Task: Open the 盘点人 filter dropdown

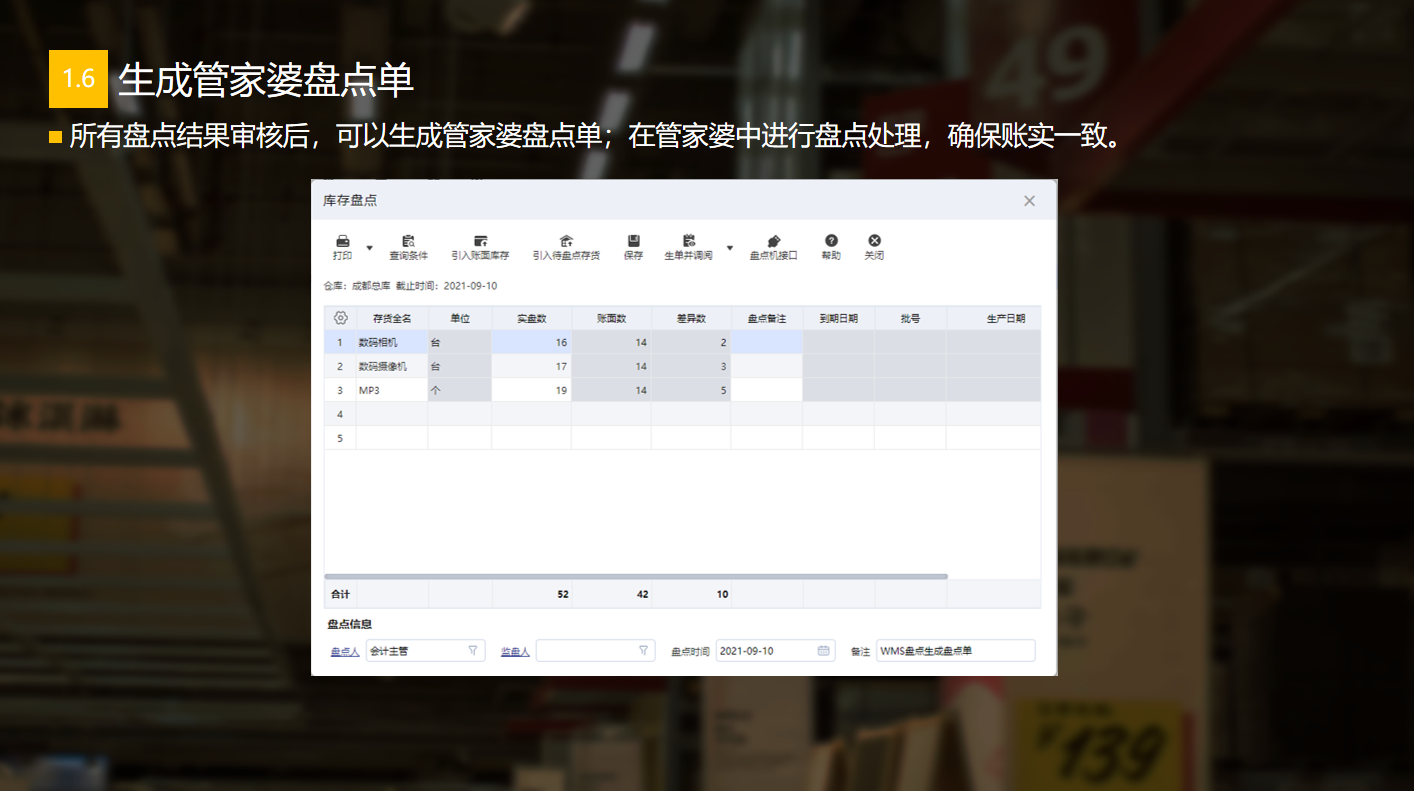Action: pyautogui.click(x=473, y=651)
